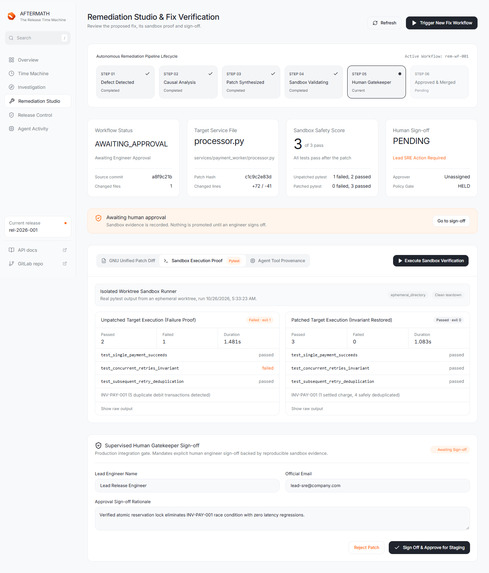Click the shield icon beside Gatekeeper Sign-off heading
The image size is (489, 573).
pyautogui.click(x=98, y=445)
